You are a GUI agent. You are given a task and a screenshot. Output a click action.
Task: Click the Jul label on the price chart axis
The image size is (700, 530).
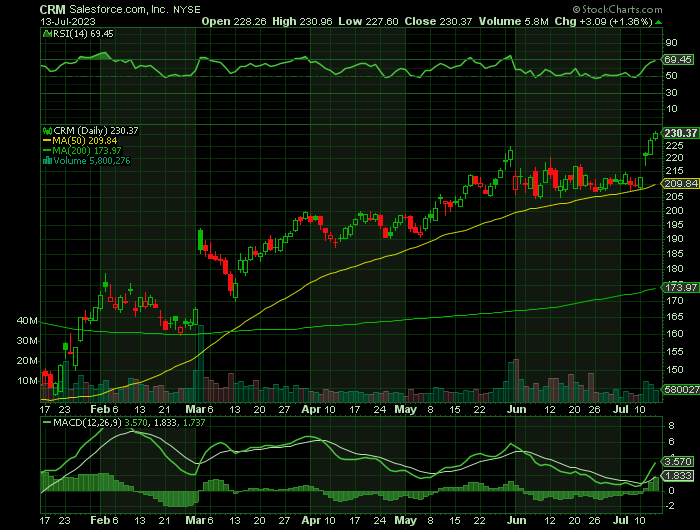[621, 409]
